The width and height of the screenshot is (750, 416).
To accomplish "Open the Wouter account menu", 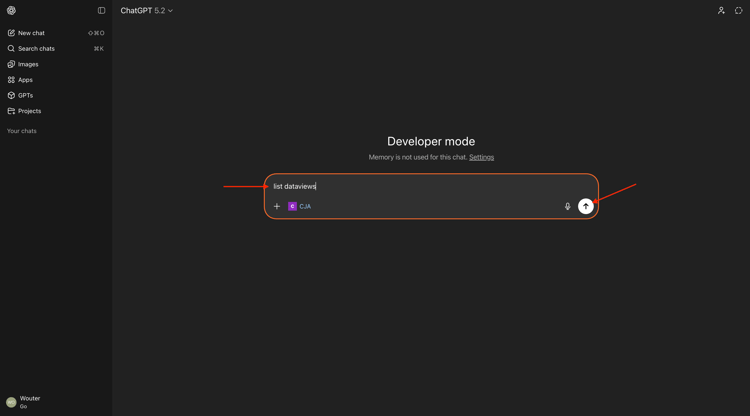I will [56, 402].
